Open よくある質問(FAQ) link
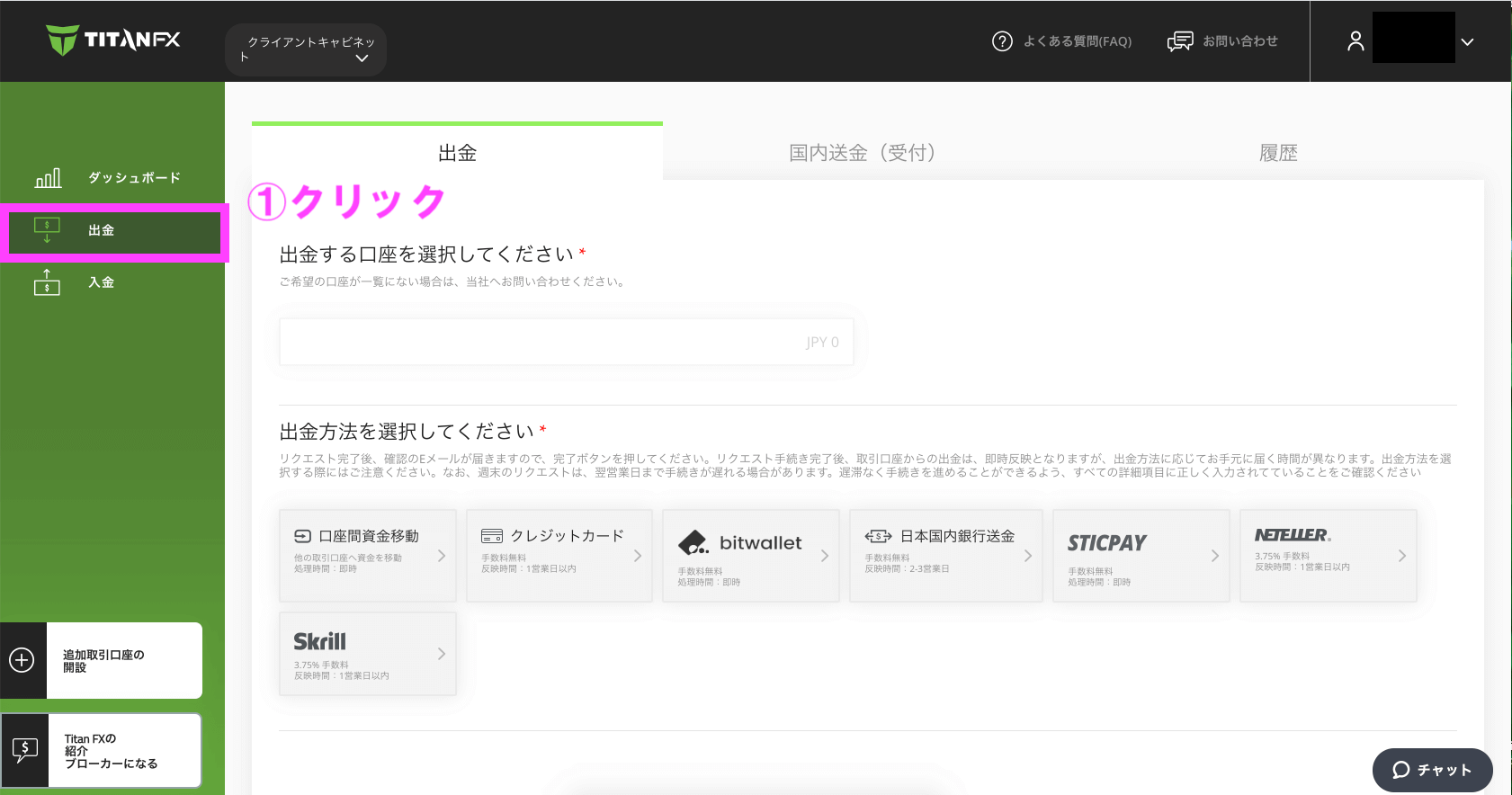Screen dimensions: 1512x795 coord(1078,41)
